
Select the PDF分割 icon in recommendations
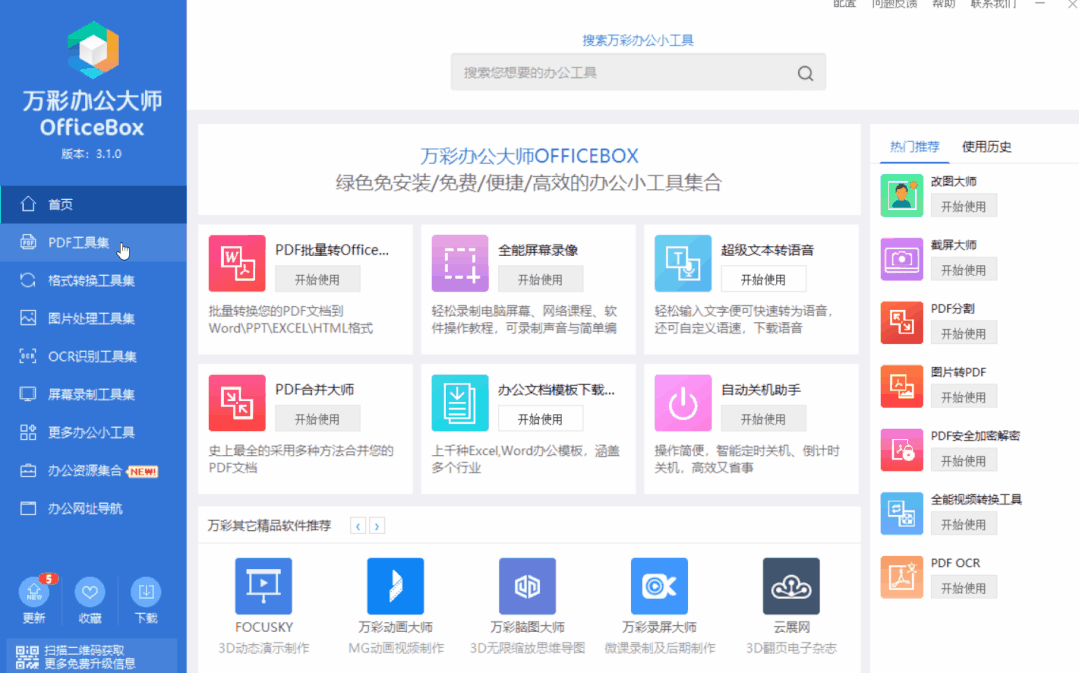(901, 323)
